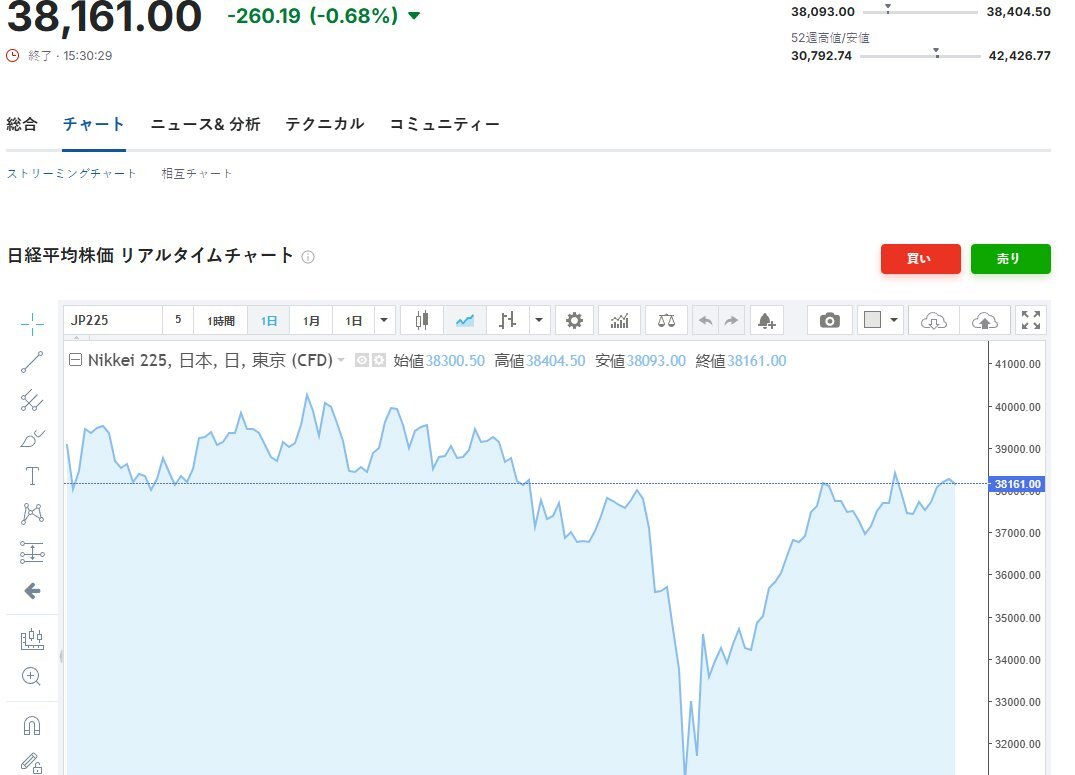The height and width of the screenshot is (775, 1075).
Task: Open the テクニカル tab
Action: click(x=324, y=124)
